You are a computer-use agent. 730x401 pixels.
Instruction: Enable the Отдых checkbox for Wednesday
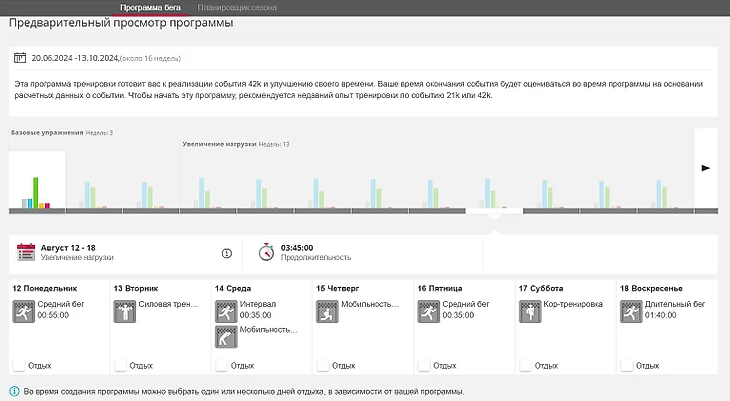(x=220, y=366)
